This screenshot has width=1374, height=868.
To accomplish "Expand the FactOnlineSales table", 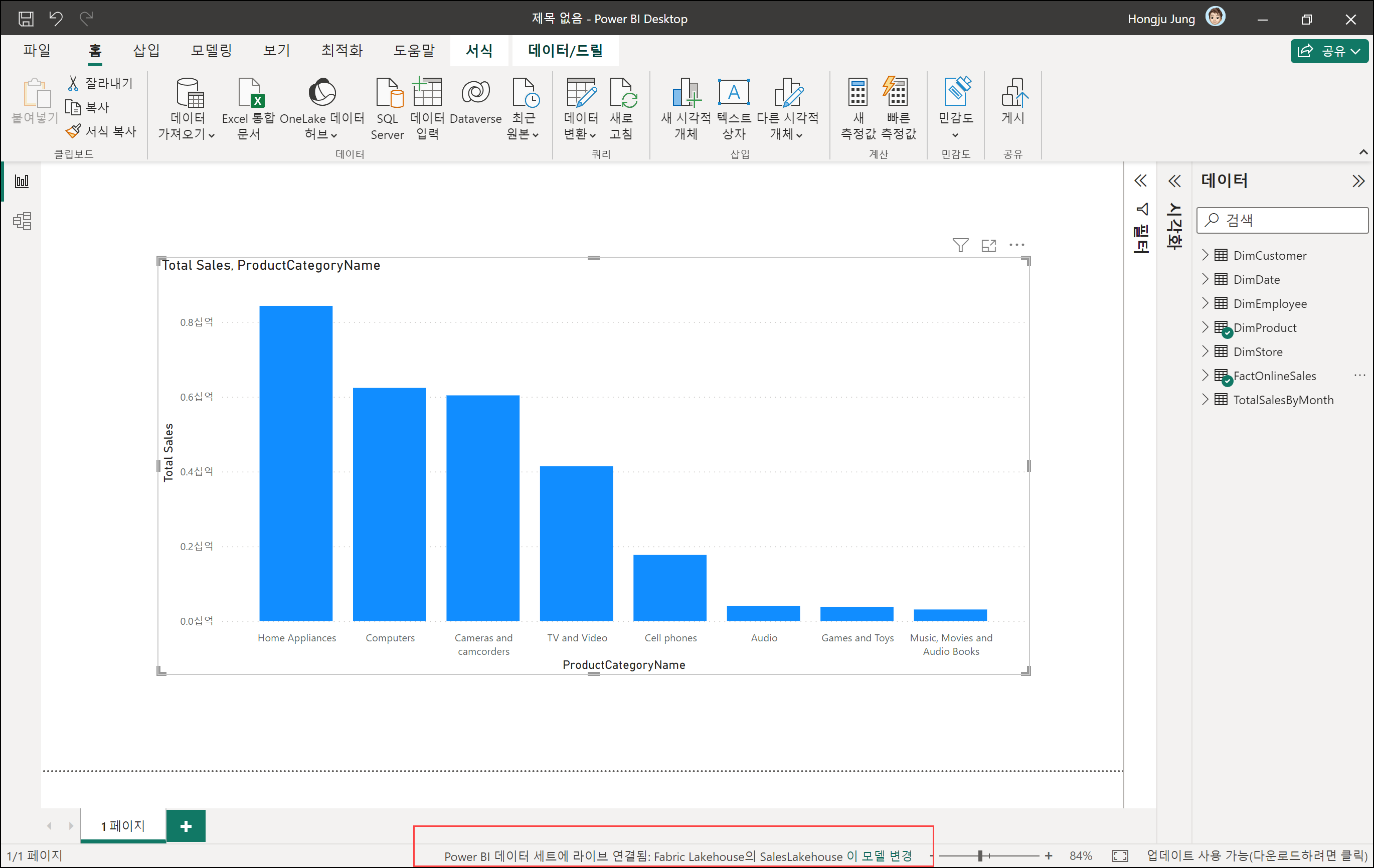I will [1205, 376].
